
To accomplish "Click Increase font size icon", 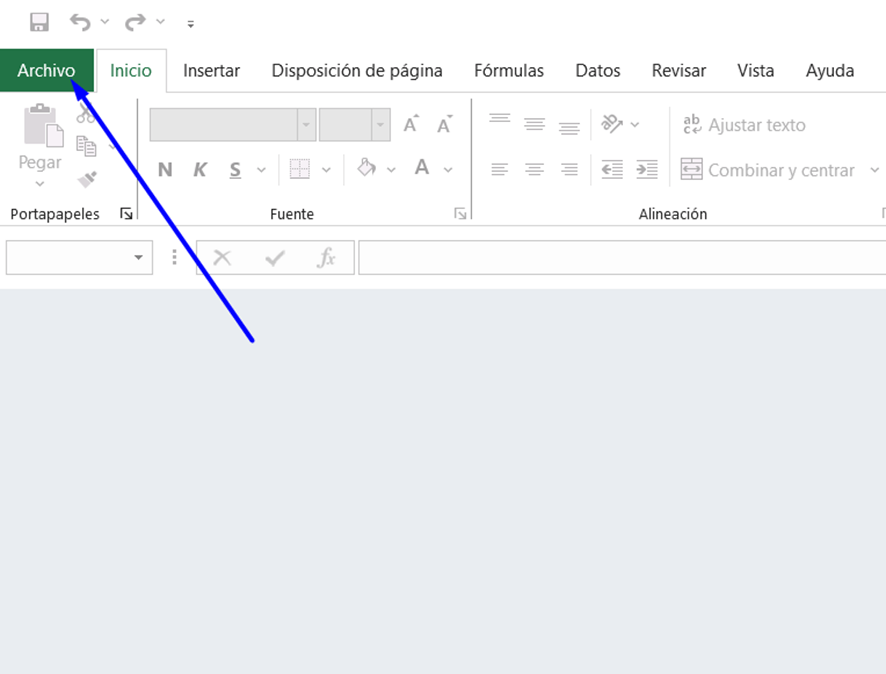I will click(x=411, y=124).
